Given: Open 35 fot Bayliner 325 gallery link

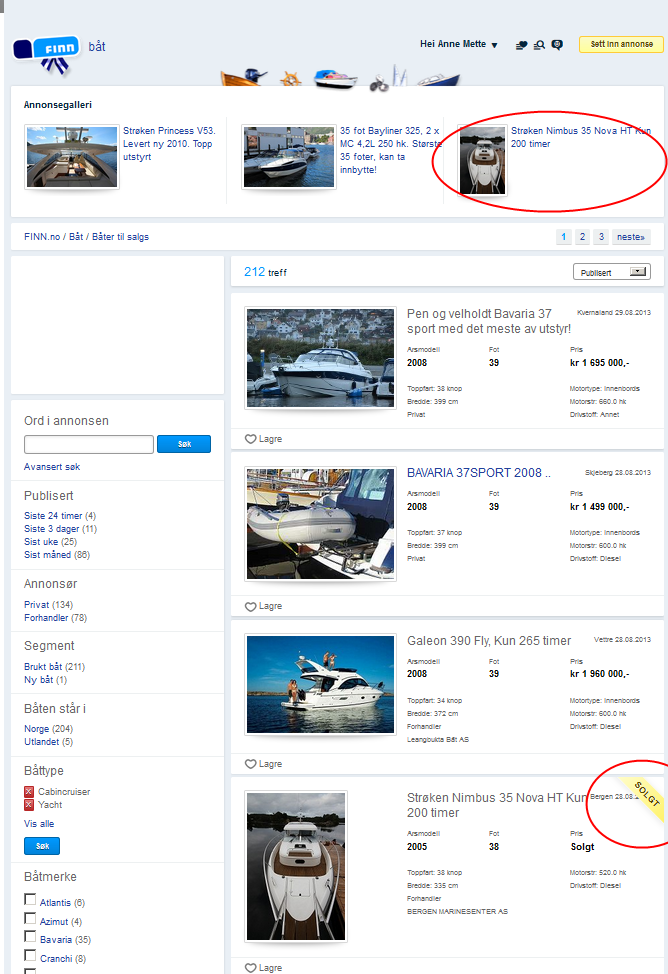Looking at the screenshot, I should pos(391,150).
